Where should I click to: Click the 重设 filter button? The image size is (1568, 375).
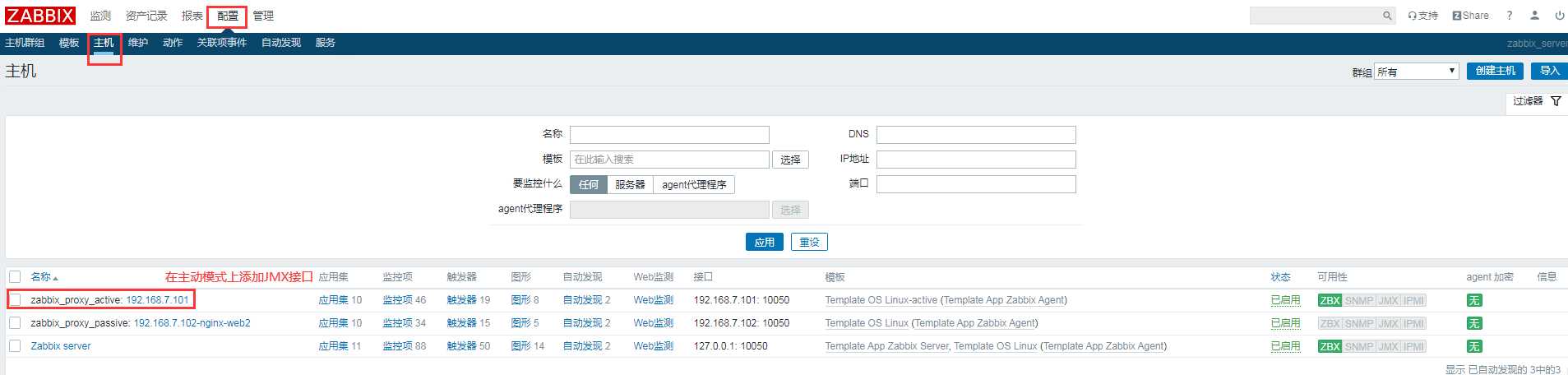point(809,242)
